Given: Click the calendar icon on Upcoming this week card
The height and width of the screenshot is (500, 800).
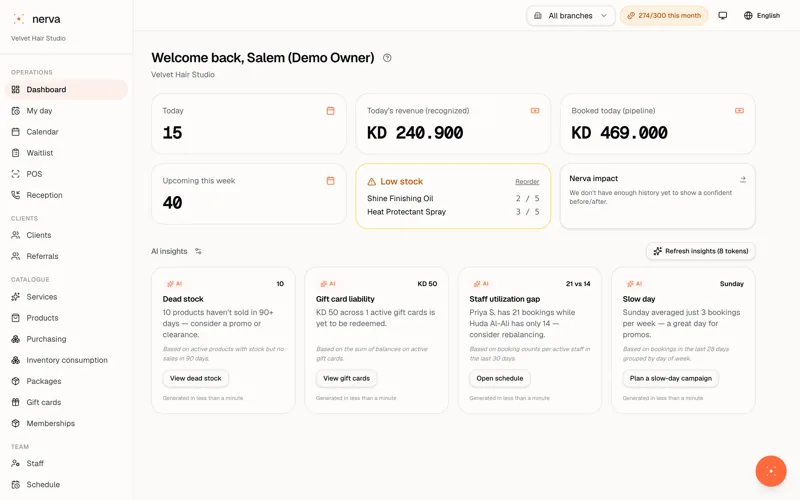Looking at the screenshot, I should (x=331, y=181).
